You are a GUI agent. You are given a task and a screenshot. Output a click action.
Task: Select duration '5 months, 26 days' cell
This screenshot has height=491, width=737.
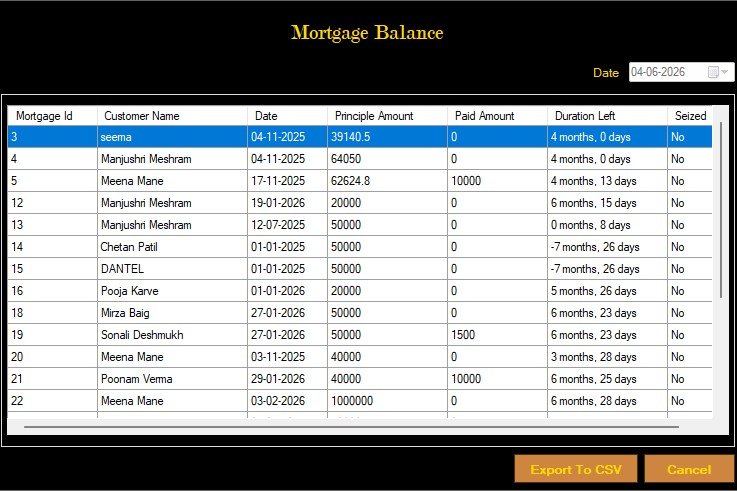point(607,291)
